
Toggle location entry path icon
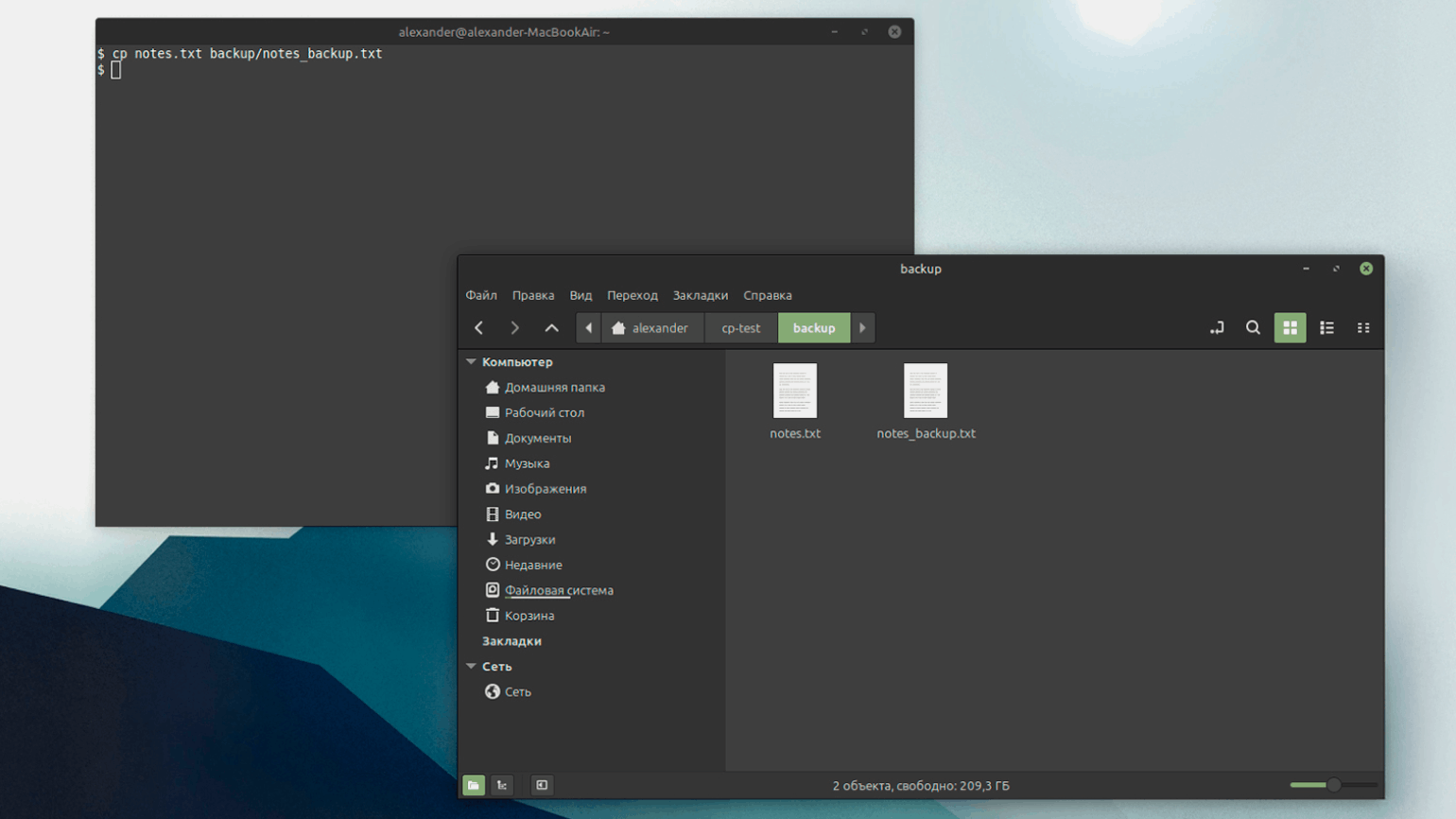pos(1217,328)
